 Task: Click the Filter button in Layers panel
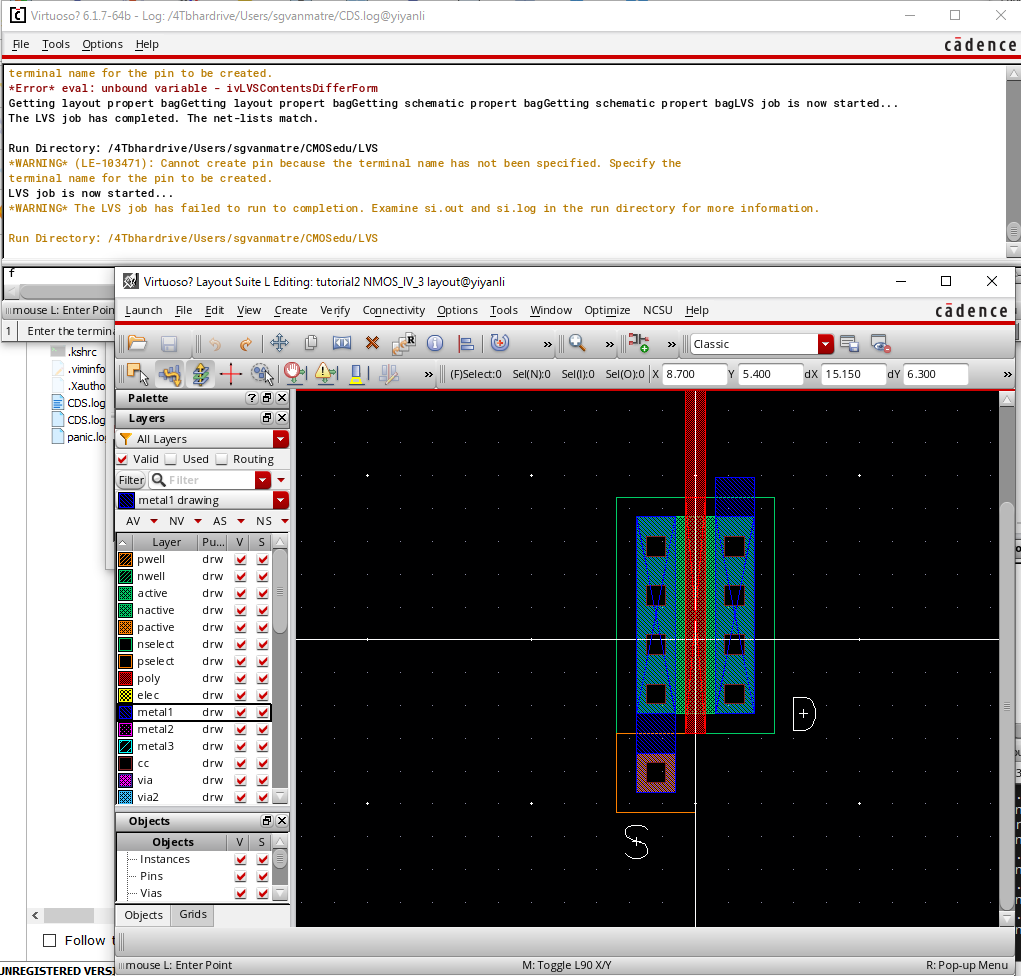click(131, 480)
